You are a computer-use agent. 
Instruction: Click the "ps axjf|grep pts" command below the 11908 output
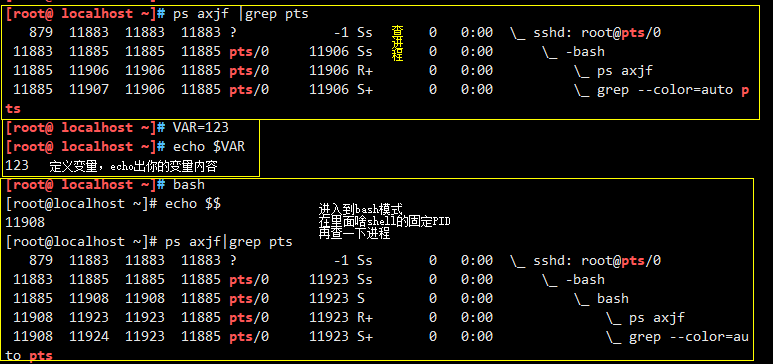229,242
